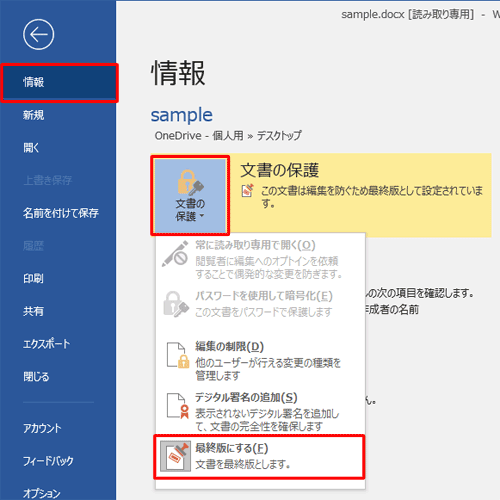Click the final-version icon beside the yellow message
The width and height of the screenshot is (500, 500).
tap(247, 190)
